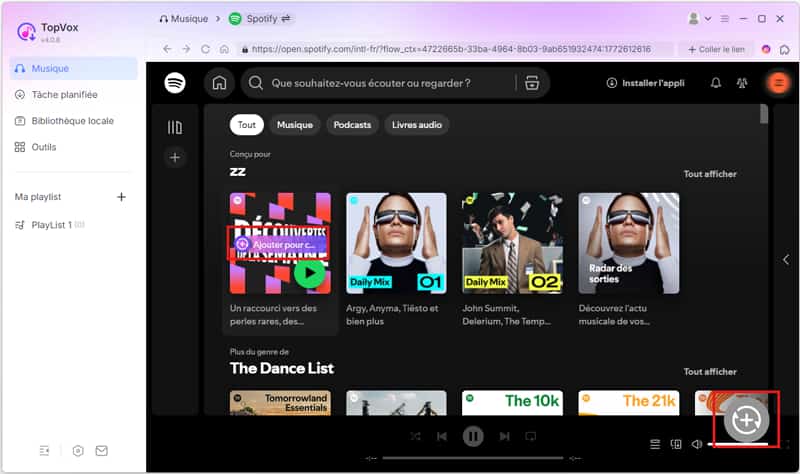This screenshot has height=474, width=800.
Task: Open Daily Mix 01 card
Action: pyautogui.click(x=396, y=260)
